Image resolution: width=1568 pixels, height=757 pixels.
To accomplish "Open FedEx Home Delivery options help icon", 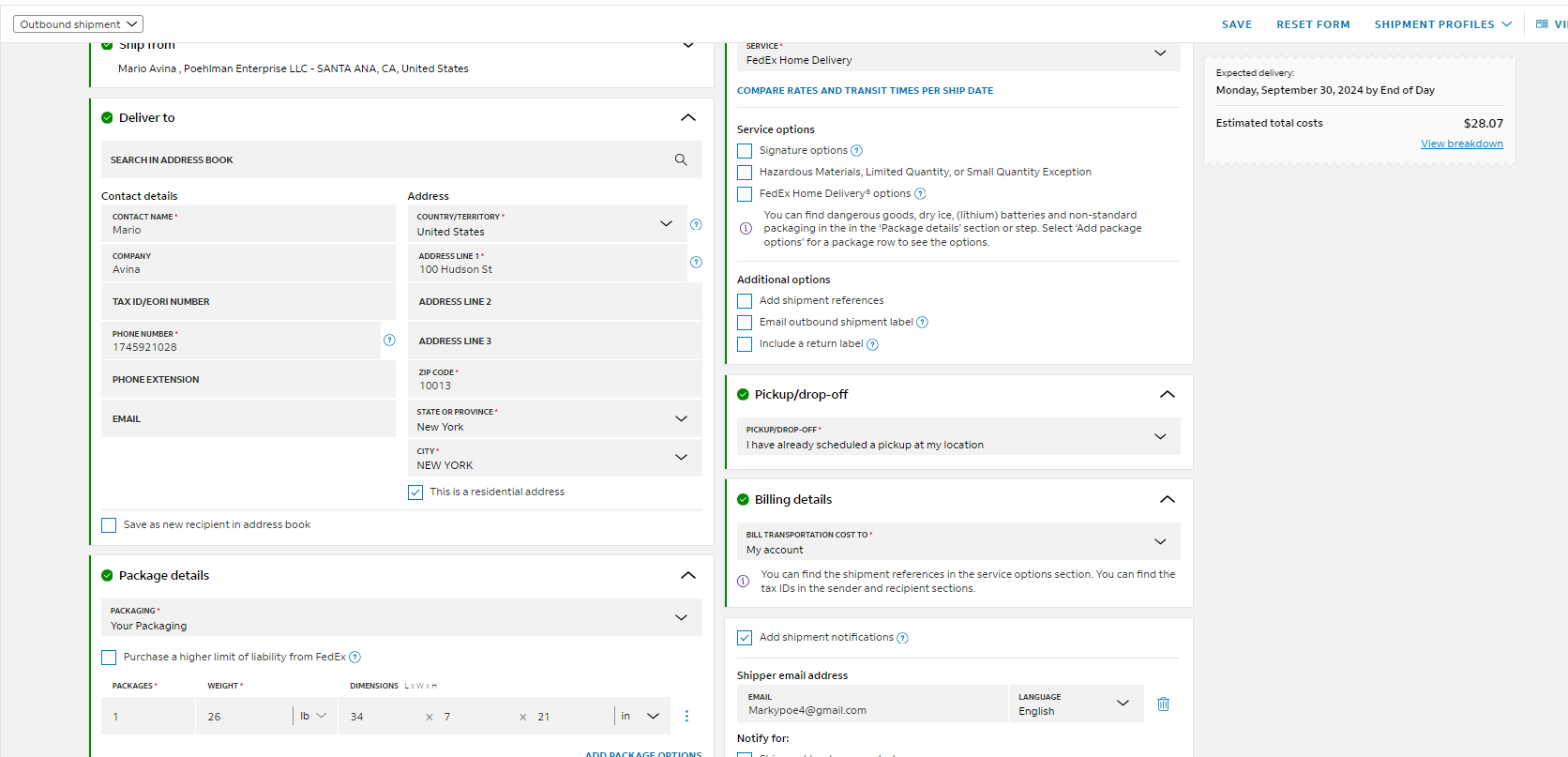I will (x=920, y=193).
